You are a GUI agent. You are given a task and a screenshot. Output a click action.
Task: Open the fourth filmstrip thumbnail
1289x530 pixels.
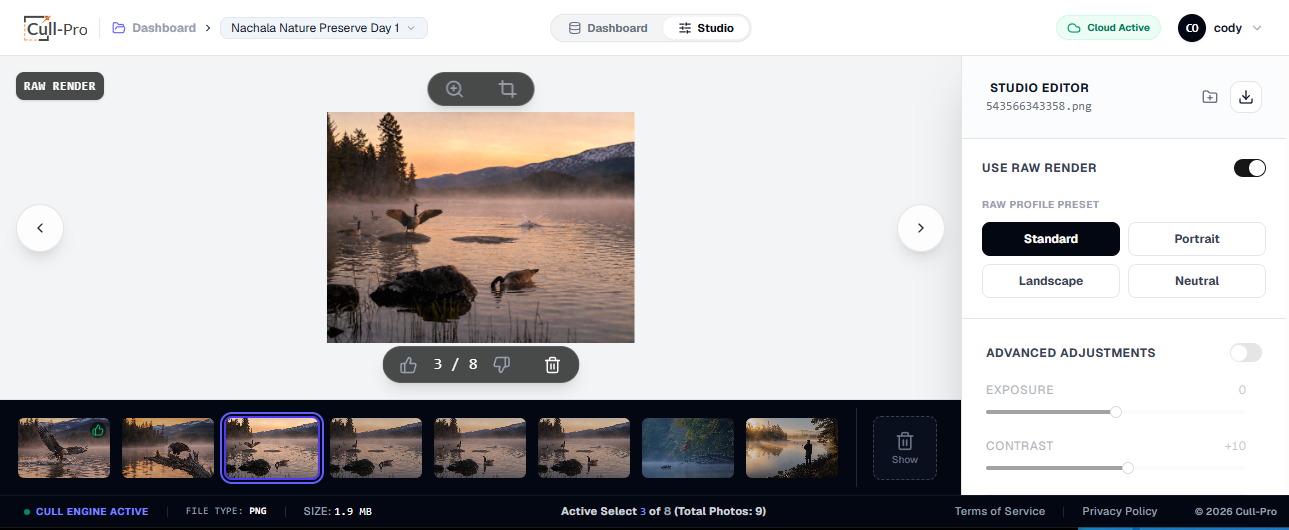pos(376,448)
